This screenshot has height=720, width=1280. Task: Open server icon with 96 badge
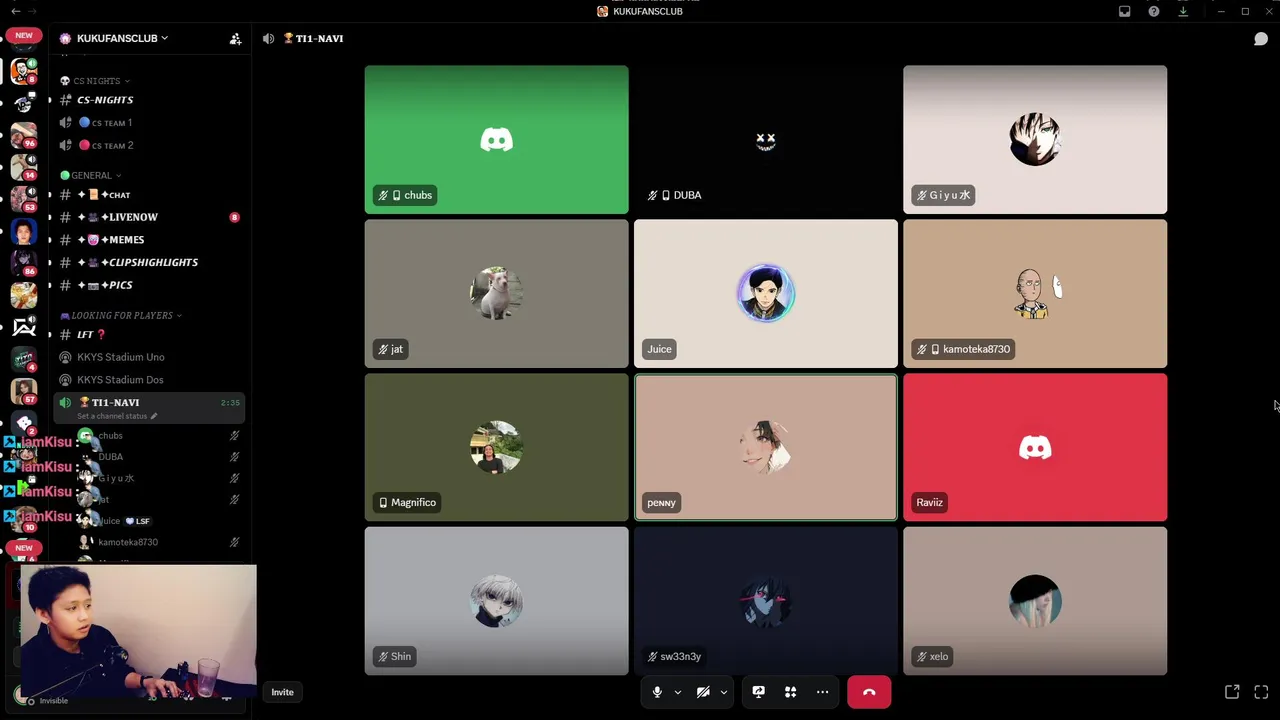click(23, 133)
